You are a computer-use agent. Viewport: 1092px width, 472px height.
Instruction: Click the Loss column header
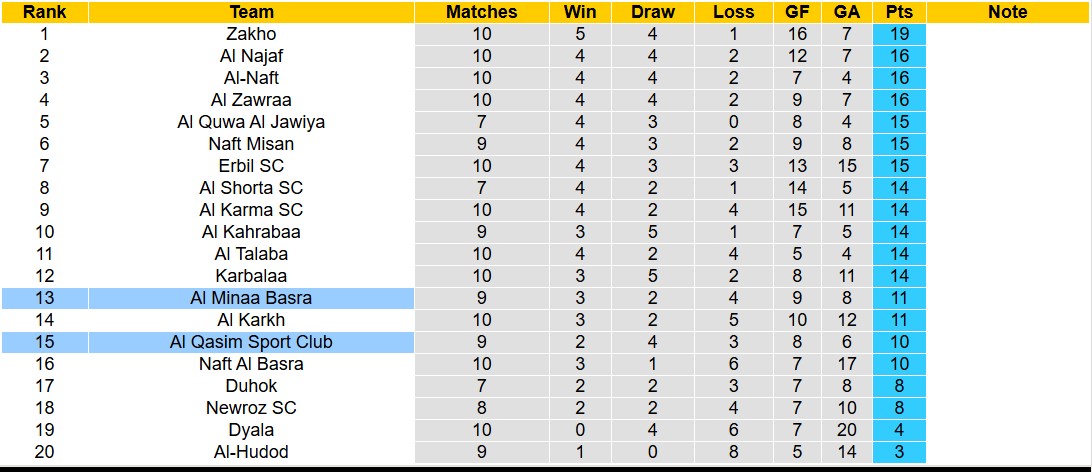[x=734, y=12]
